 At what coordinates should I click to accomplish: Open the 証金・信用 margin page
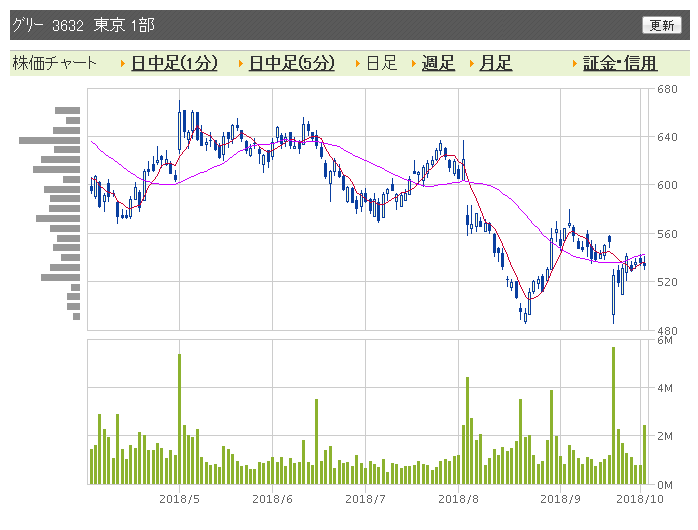tap(620, 63)
